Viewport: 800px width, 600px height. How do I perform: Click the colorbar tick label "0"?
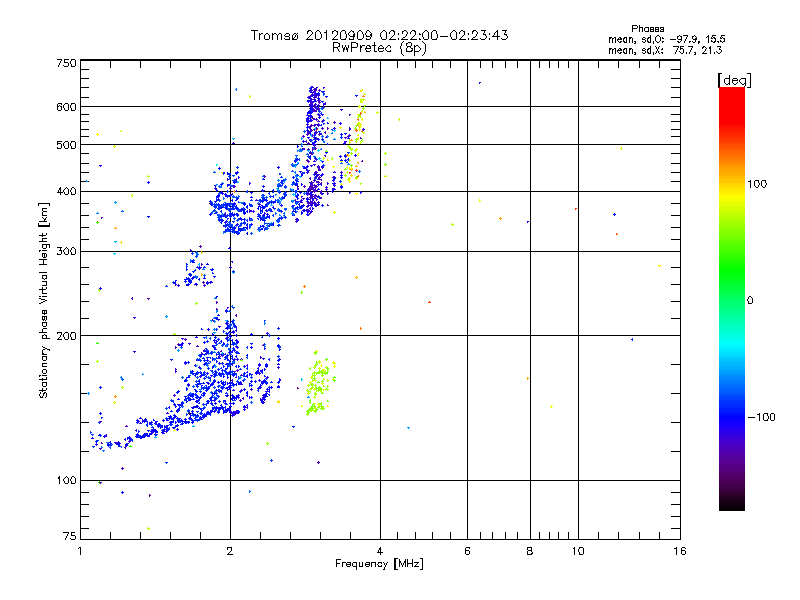pyautogui.click(x=750, y=301)
